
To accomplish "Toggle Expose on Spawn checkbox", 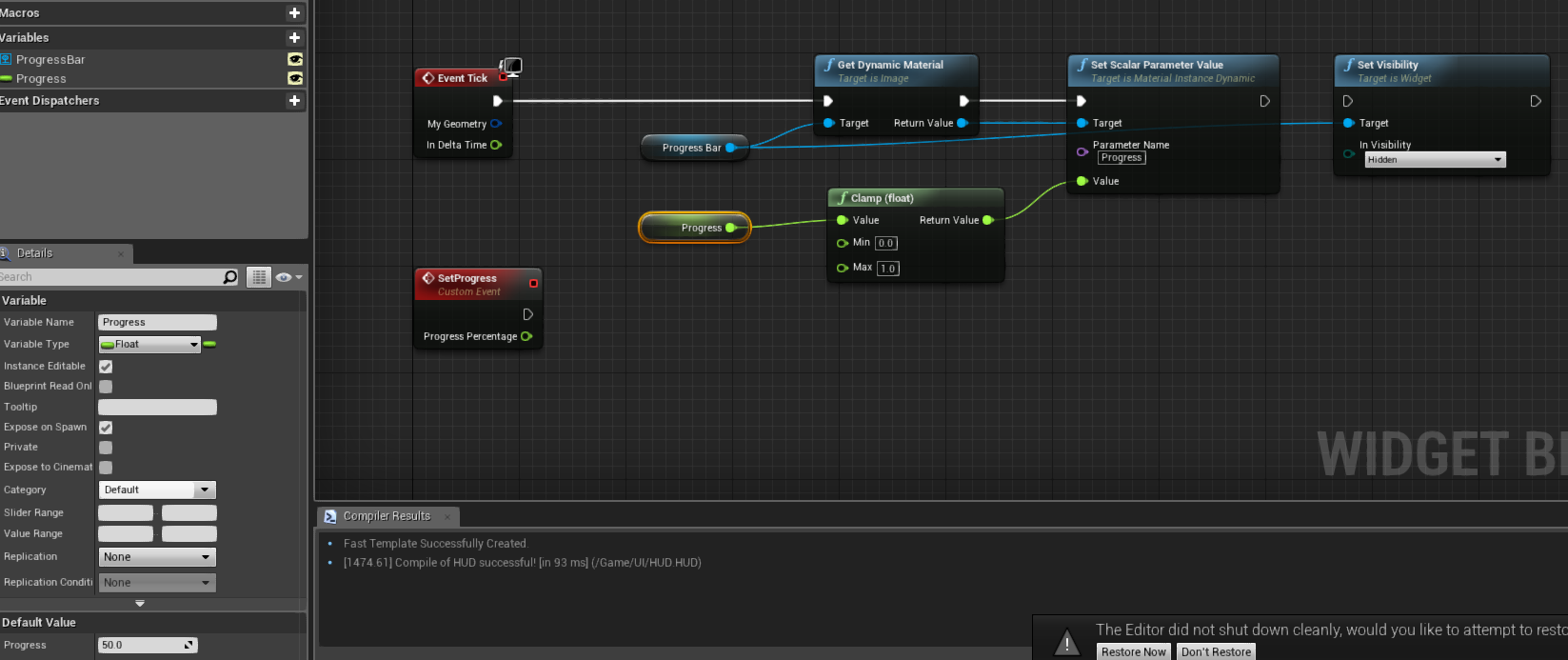I will pos(106,427).
